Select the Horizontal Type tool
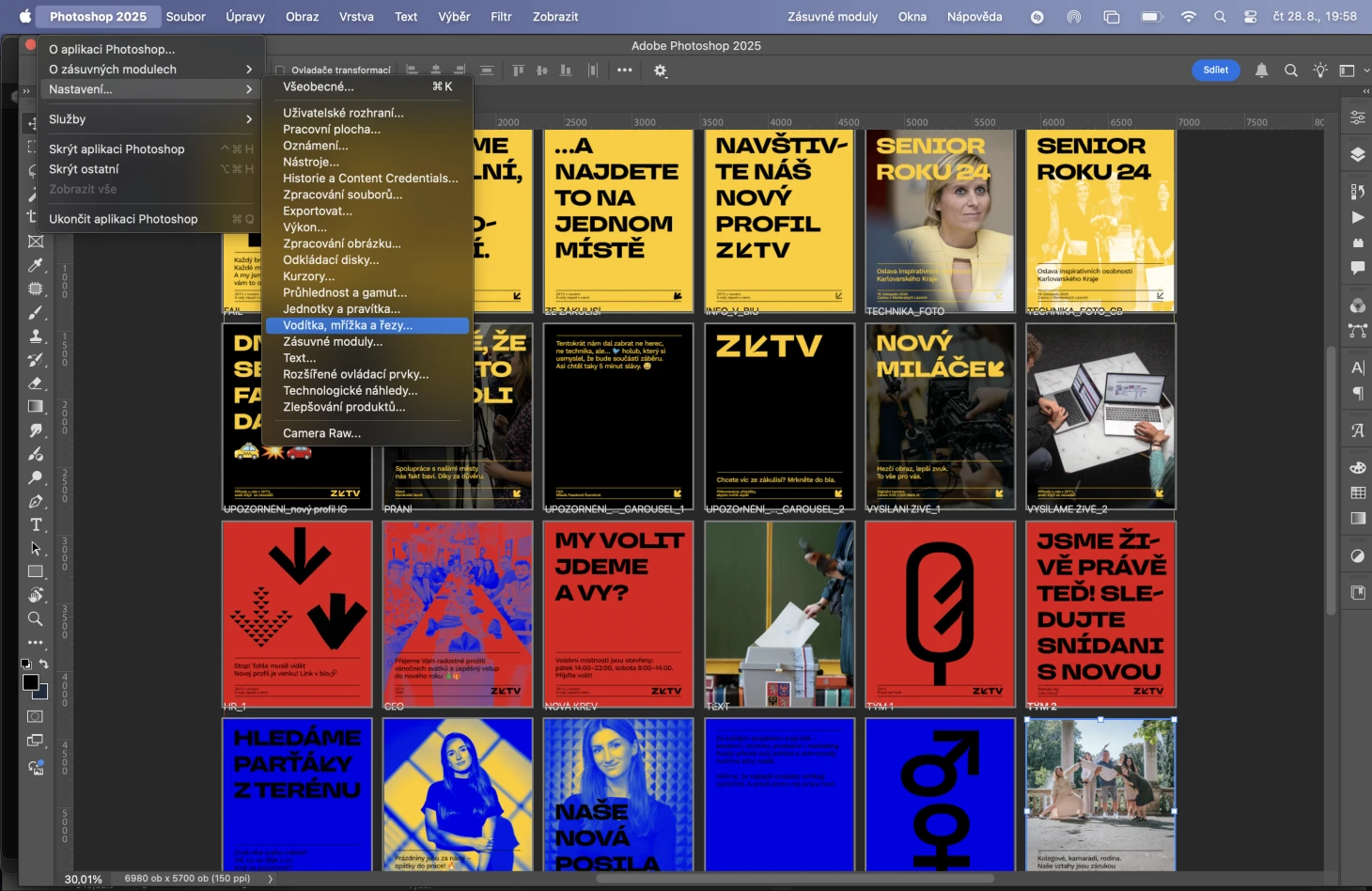Screen dimensions: 1372x891 pos(36,524)
